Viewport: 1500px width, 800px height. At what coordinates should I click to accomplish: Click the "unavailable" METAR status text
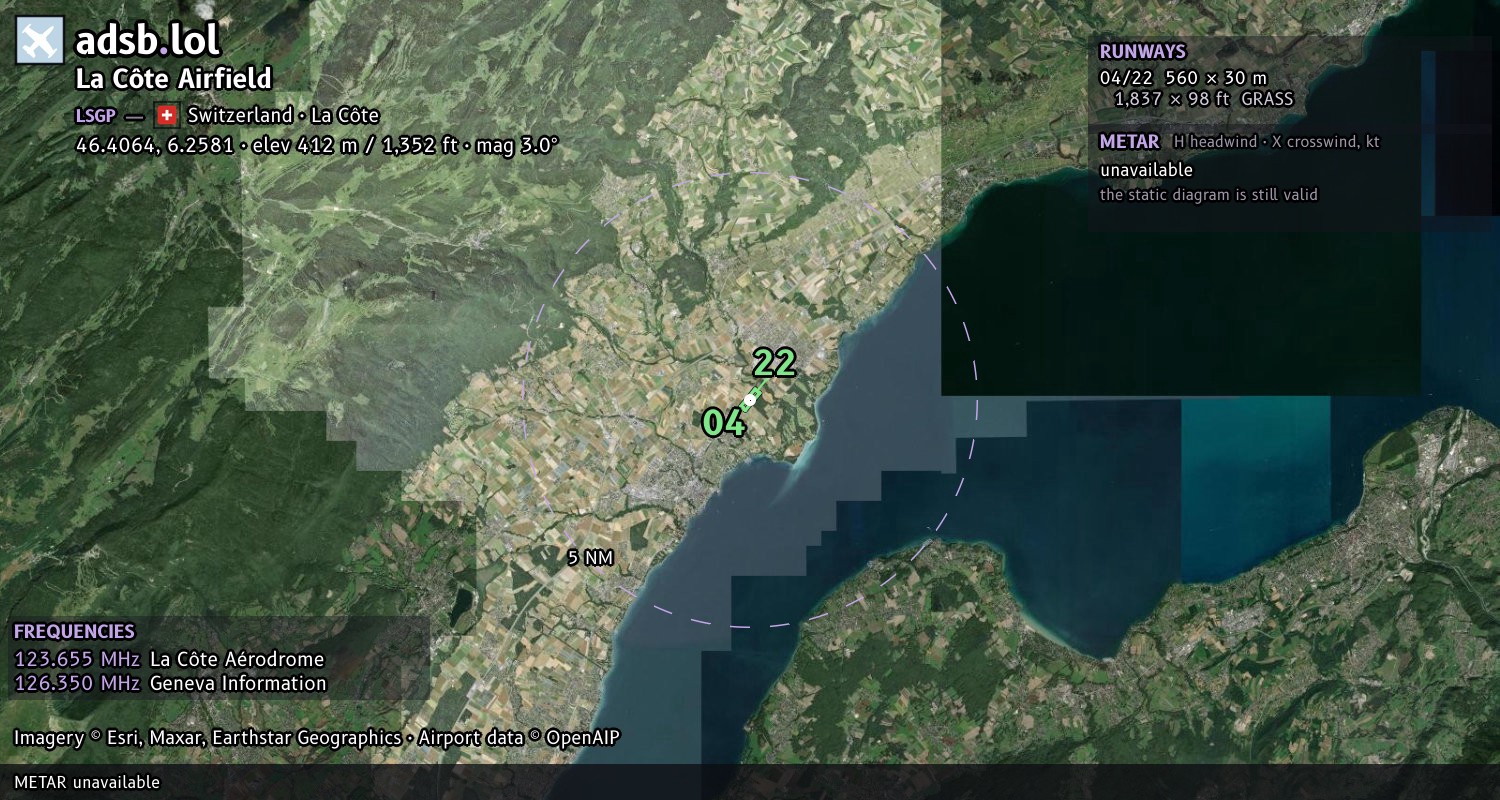1146,170
